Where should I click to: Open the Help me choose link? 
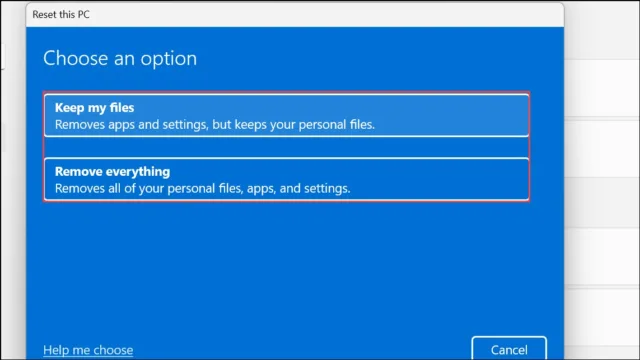tap(88, 350)
